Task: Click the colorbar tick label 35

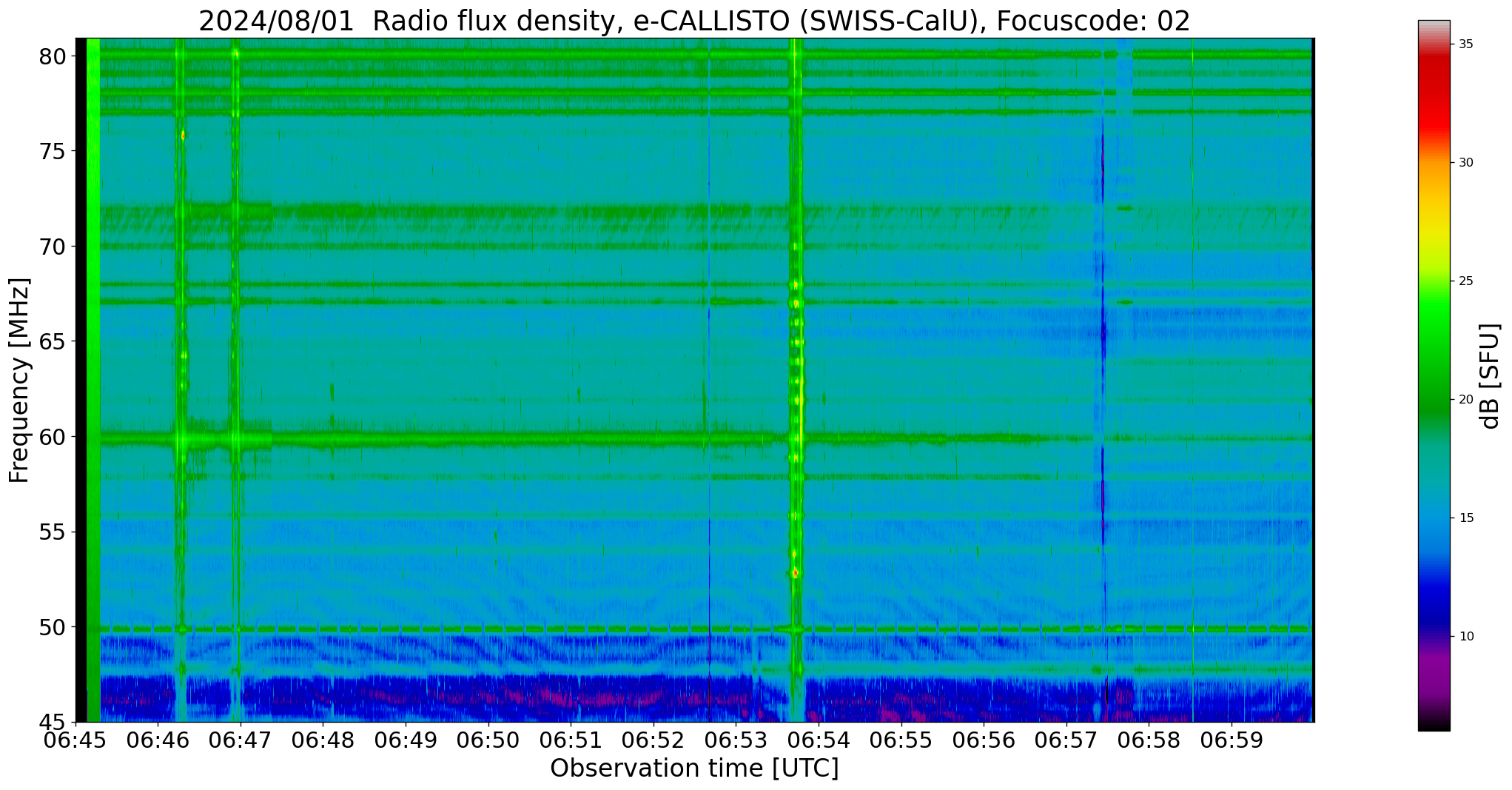Action: (1465, 44)
